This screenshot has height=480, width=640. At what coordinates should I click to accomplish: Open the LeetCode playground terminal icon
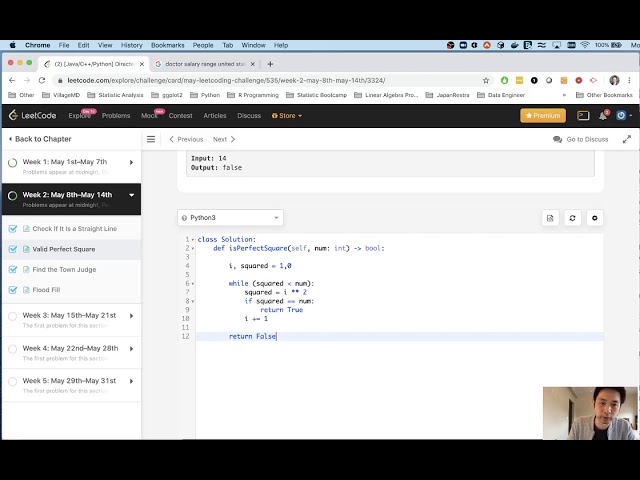pyautogui.click(x=583, y=116)
